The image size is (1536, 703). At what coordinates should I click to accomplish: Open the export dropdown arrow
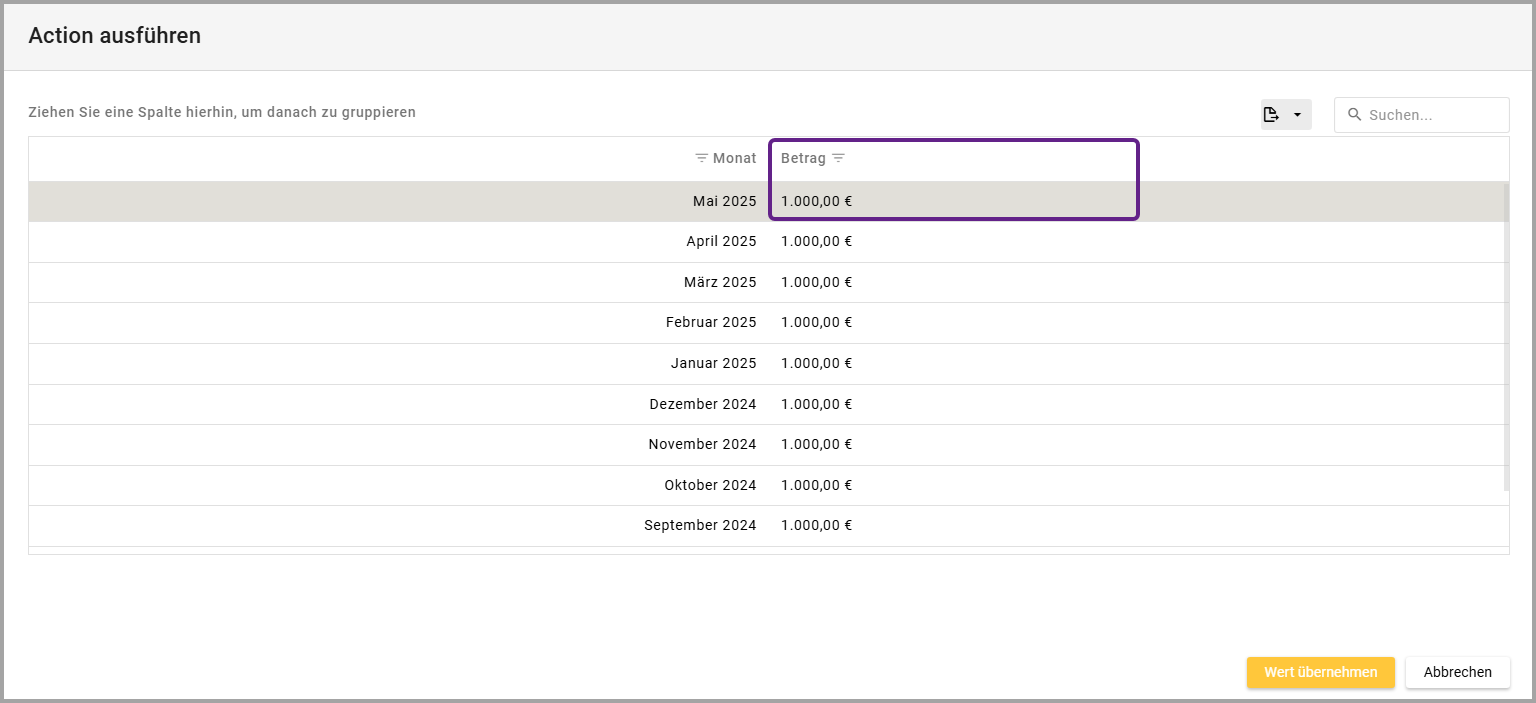tap(1297, 115)
